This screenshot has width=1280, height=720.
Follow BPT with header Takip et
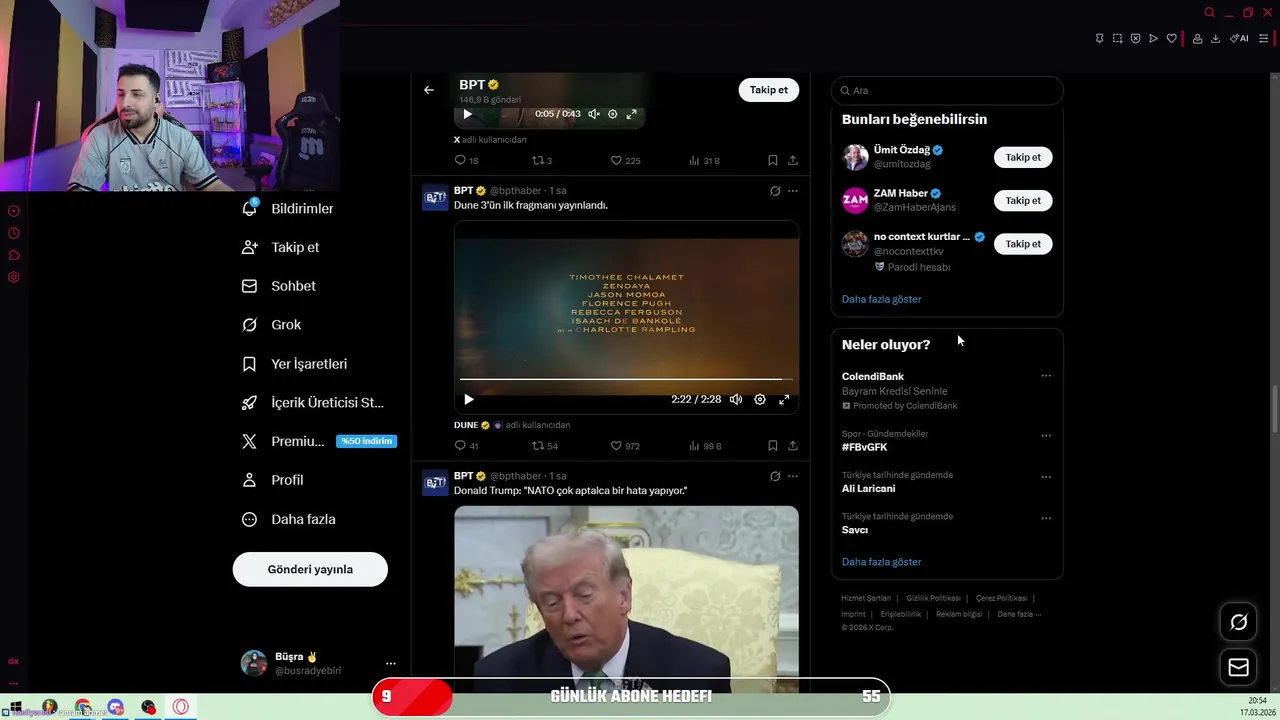(769, 90)
